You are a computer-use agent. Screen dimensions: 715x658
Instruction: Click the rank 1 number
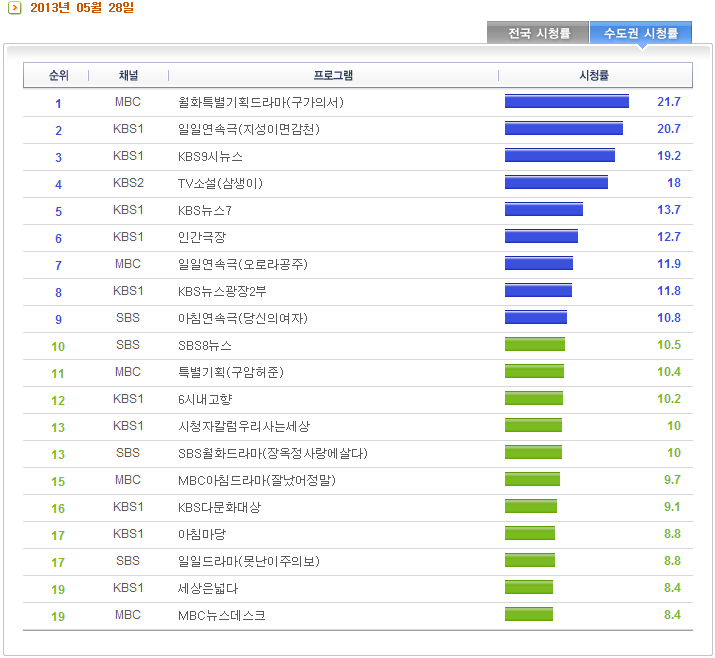click(x=58, y=104)
